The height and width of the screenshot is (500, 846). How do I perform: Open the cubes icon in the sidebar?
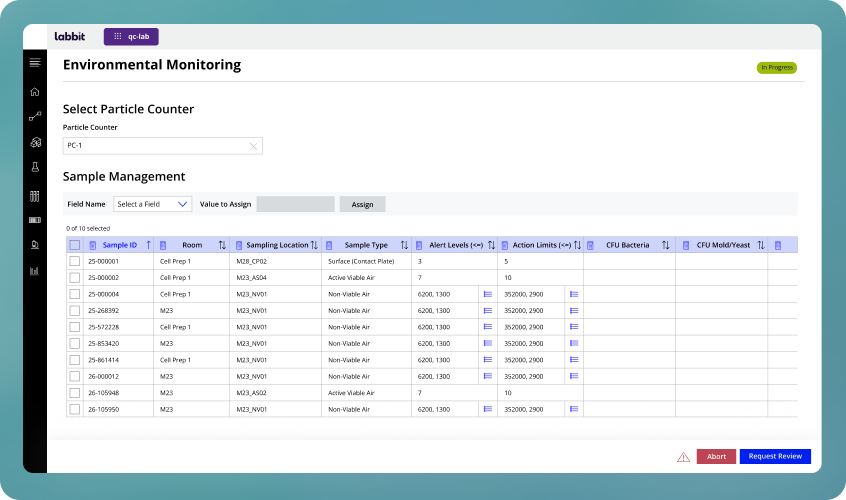click(35, 142)
